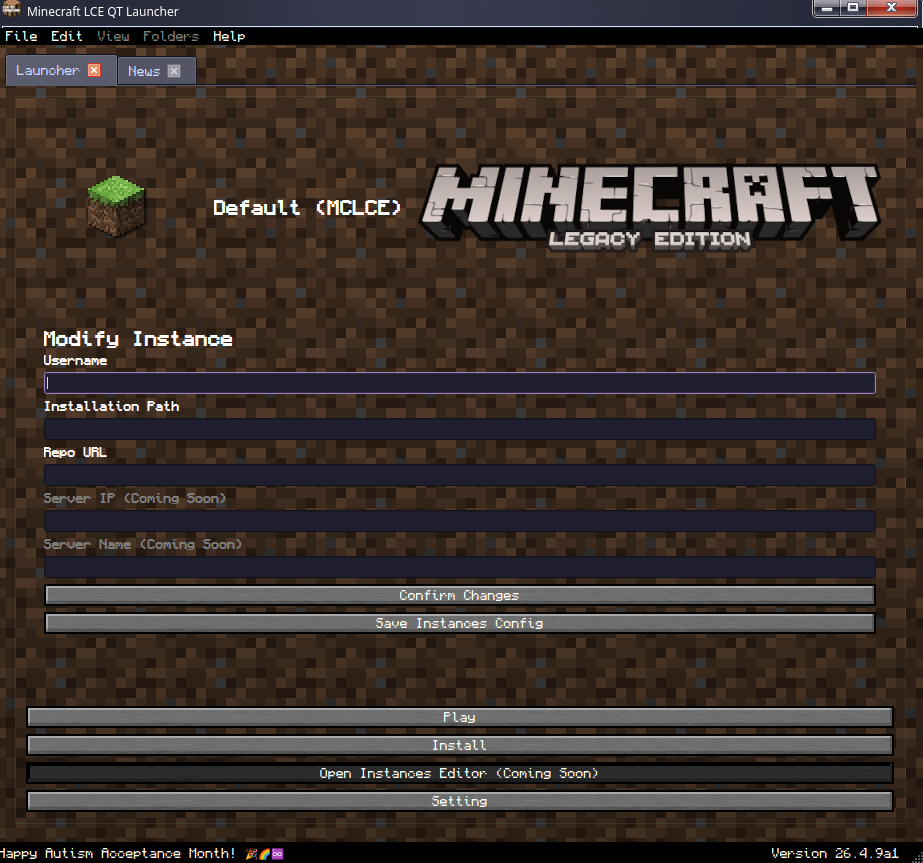
Task: Open the Setting button
Action: pyautogui.click(x=460, y=801)
